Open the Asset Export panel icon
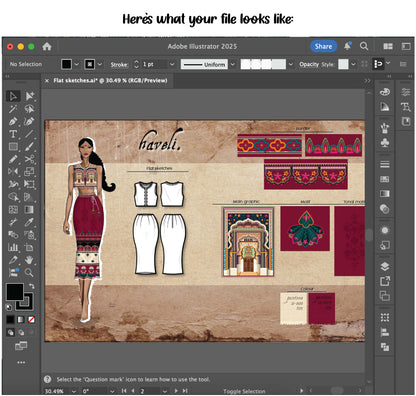The width and height of the screenshot is (416, 396). pyautogui.click(x=385, y=281)
